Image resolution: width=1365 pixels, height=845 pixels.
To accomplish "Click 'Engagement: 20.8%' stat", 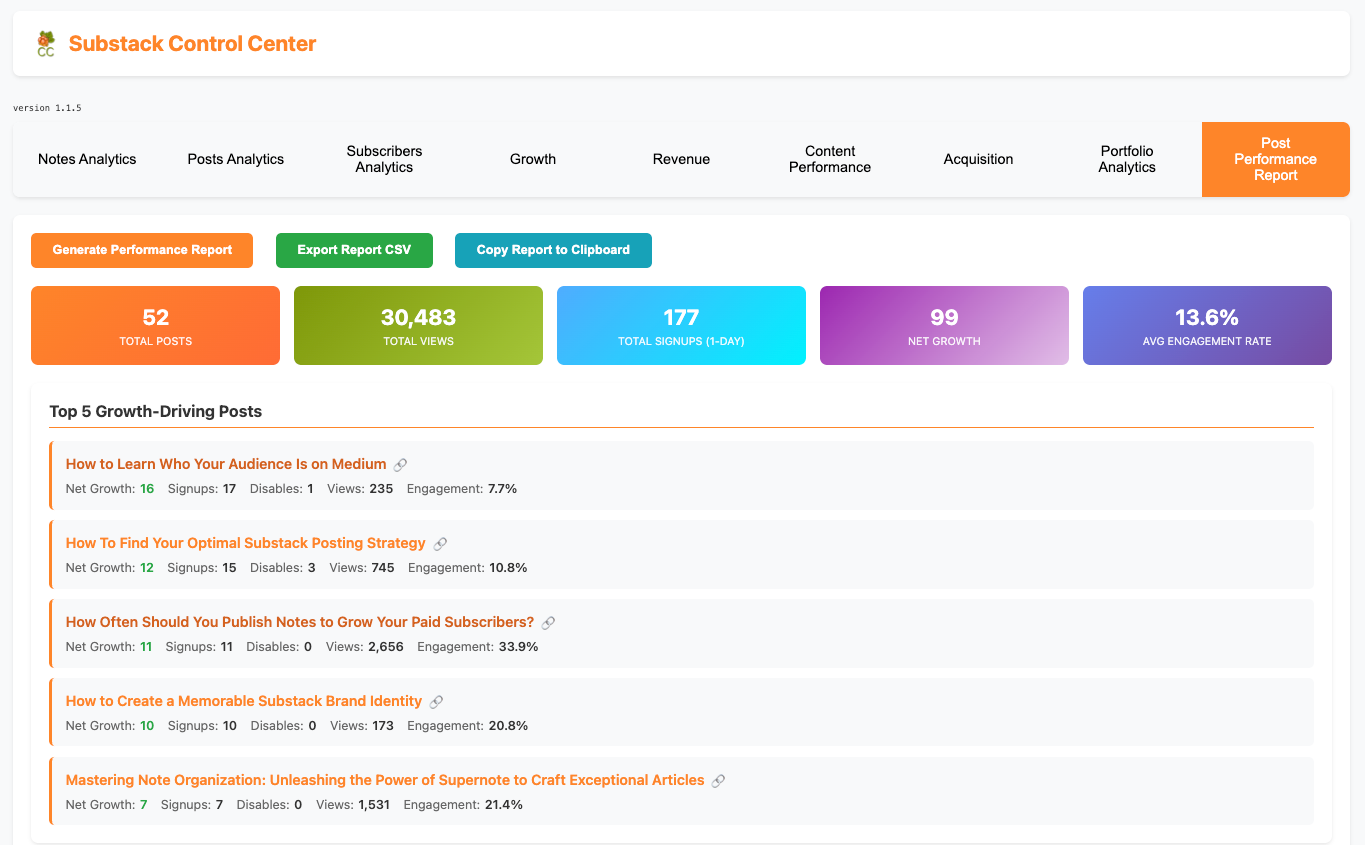I will point(467,726).
